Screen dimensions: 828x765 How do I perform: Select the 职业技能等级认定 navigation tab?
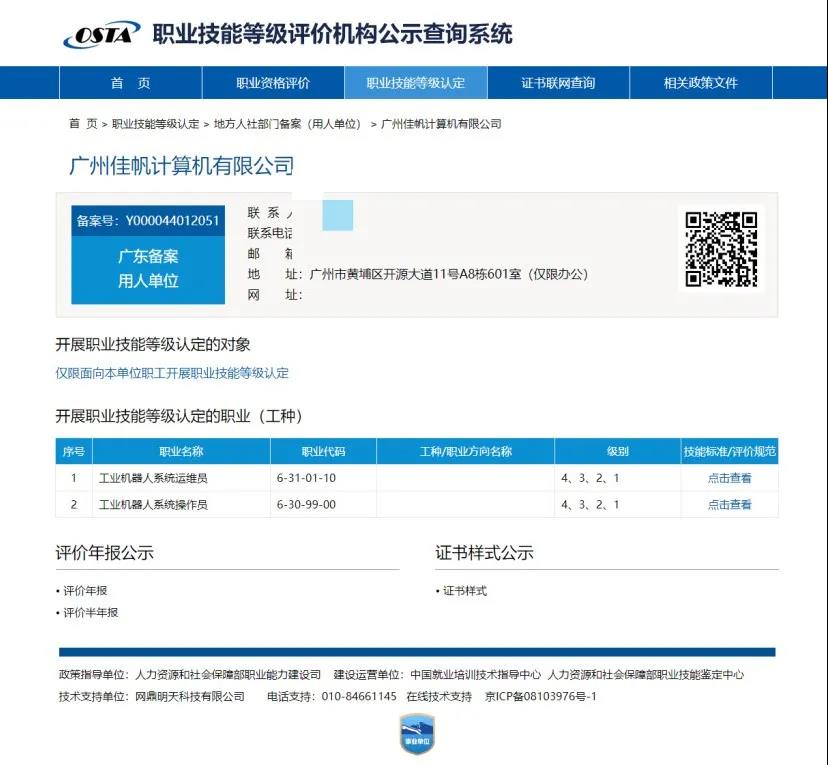[415, 83]
